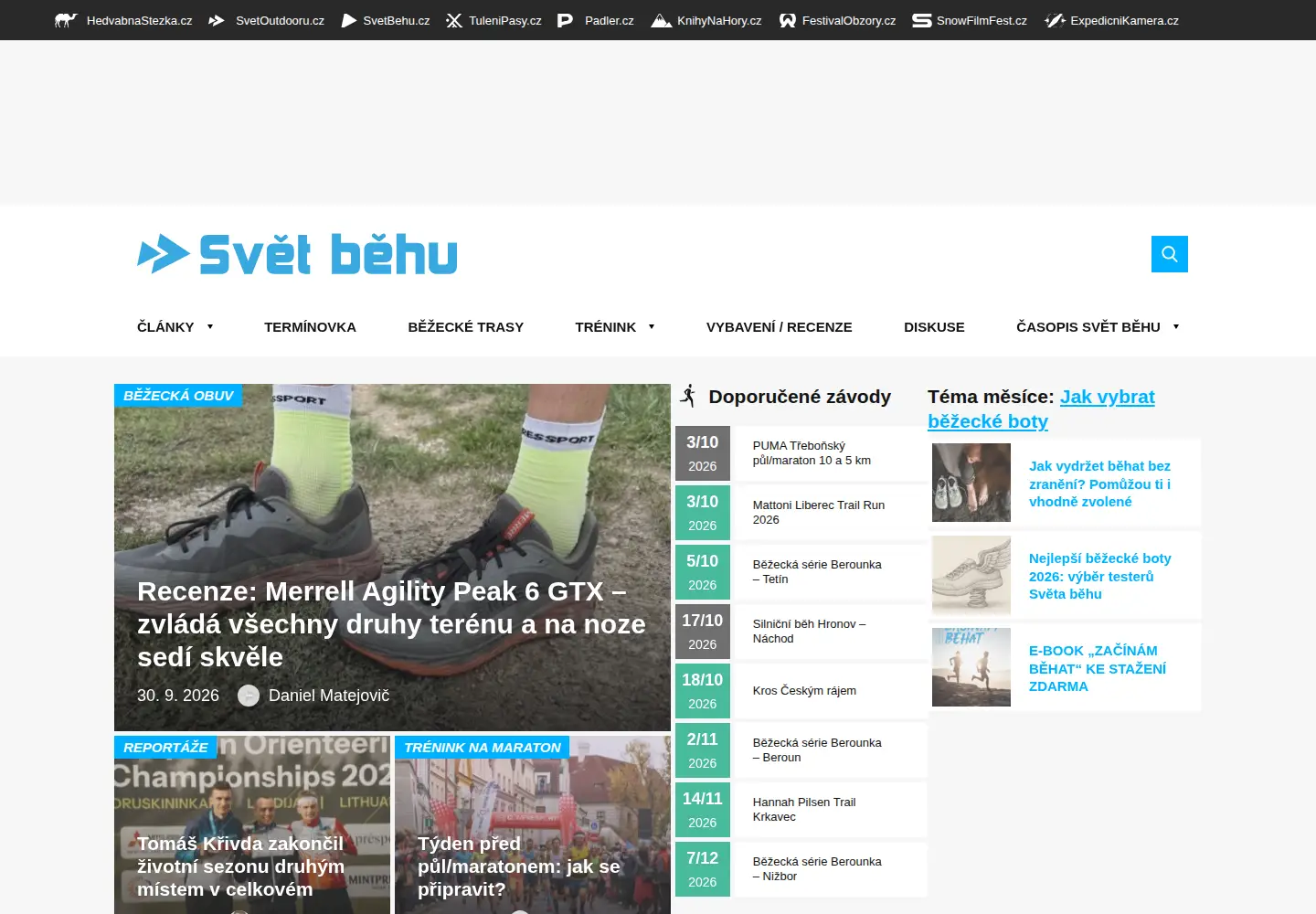The height and width of the screenshot is (914, 1316).
Task: Click the TRÉNINK NA MARATON category tag
Action: 483,747
